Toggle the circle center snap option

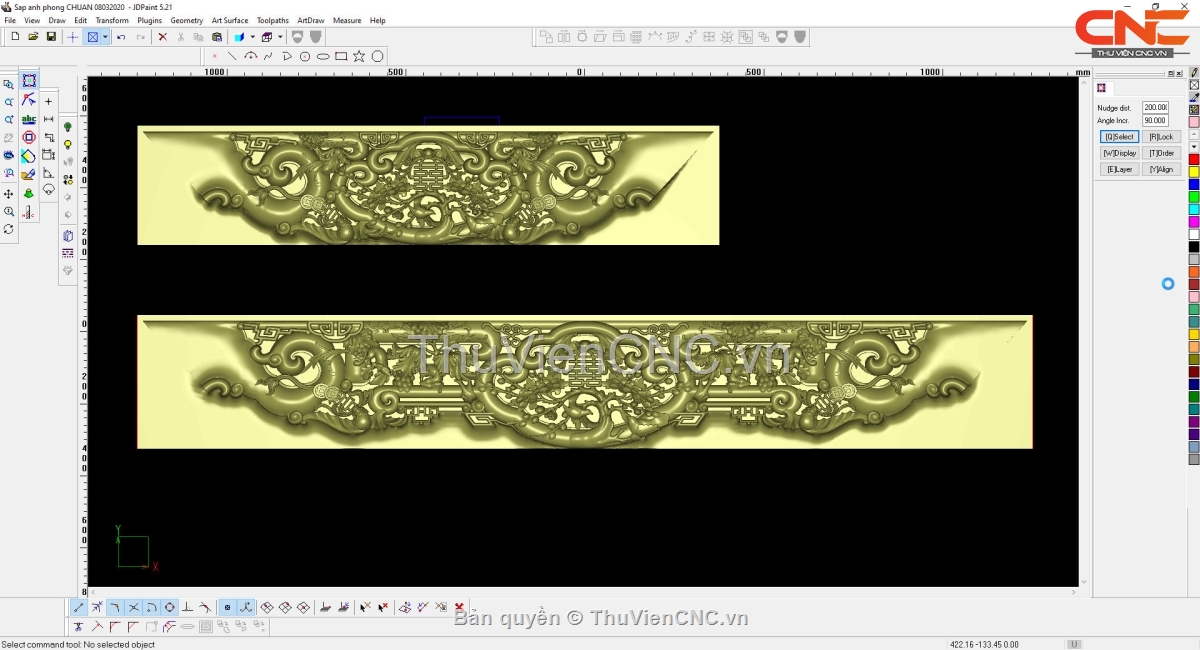(169, 607)
